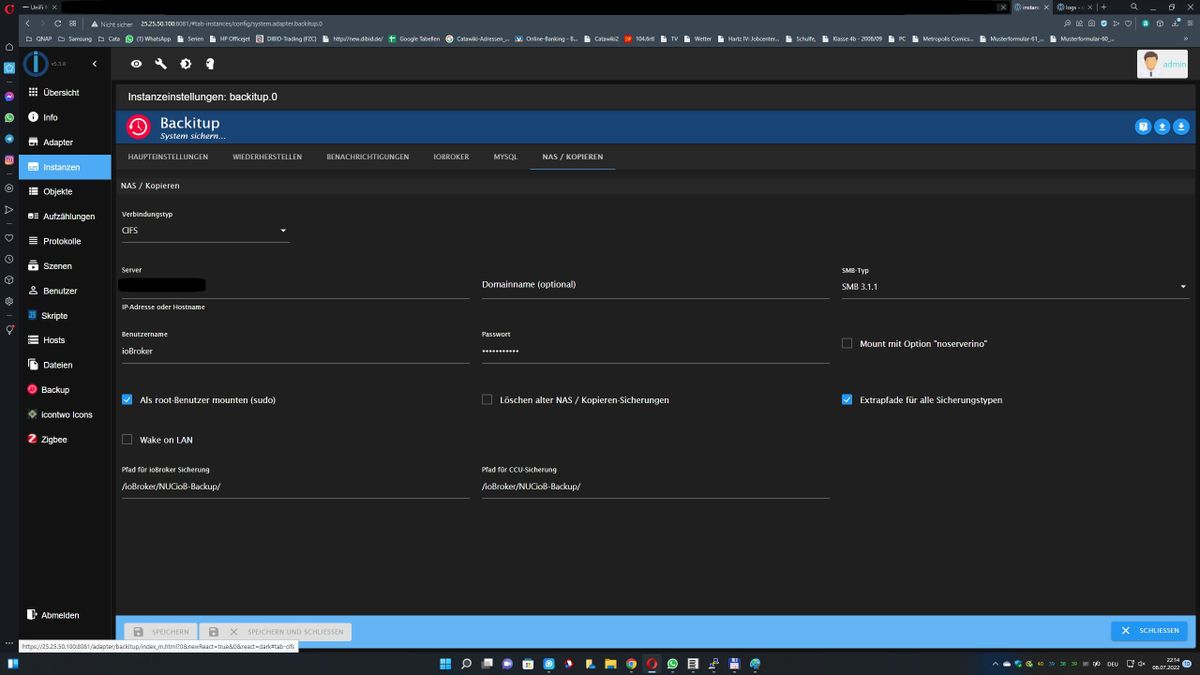Toggle the theme brightness icon

(x=185, y=64)
